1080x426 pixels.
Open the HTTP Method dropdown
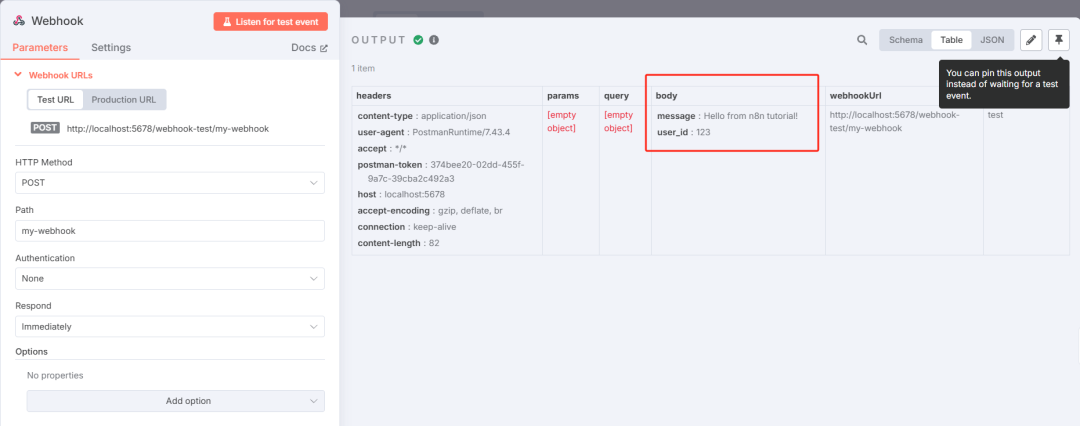169,183
